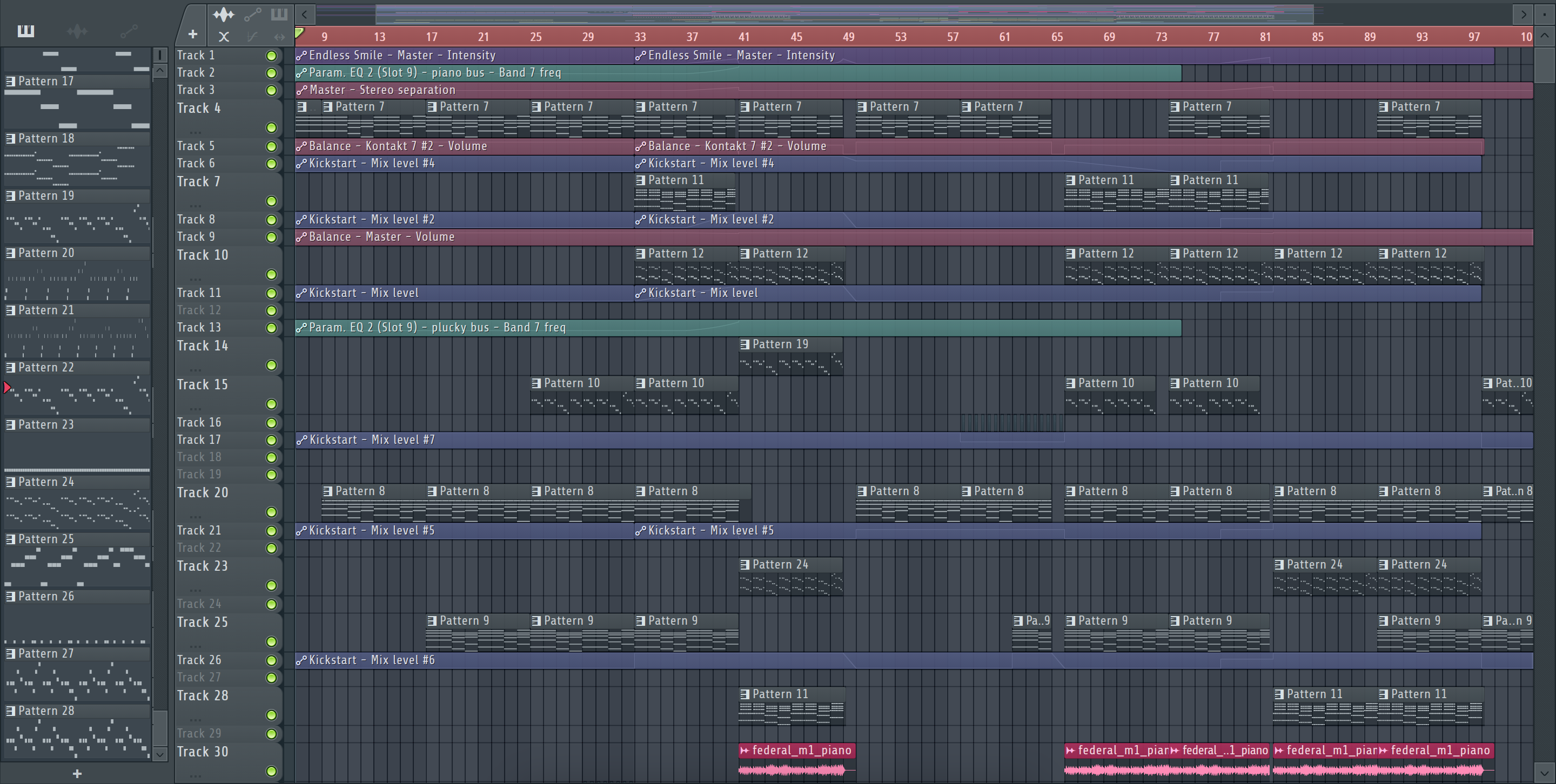Select the pattern clip focus piano icon
This screenshot has height=784, width=1556.
click(279, 14)
